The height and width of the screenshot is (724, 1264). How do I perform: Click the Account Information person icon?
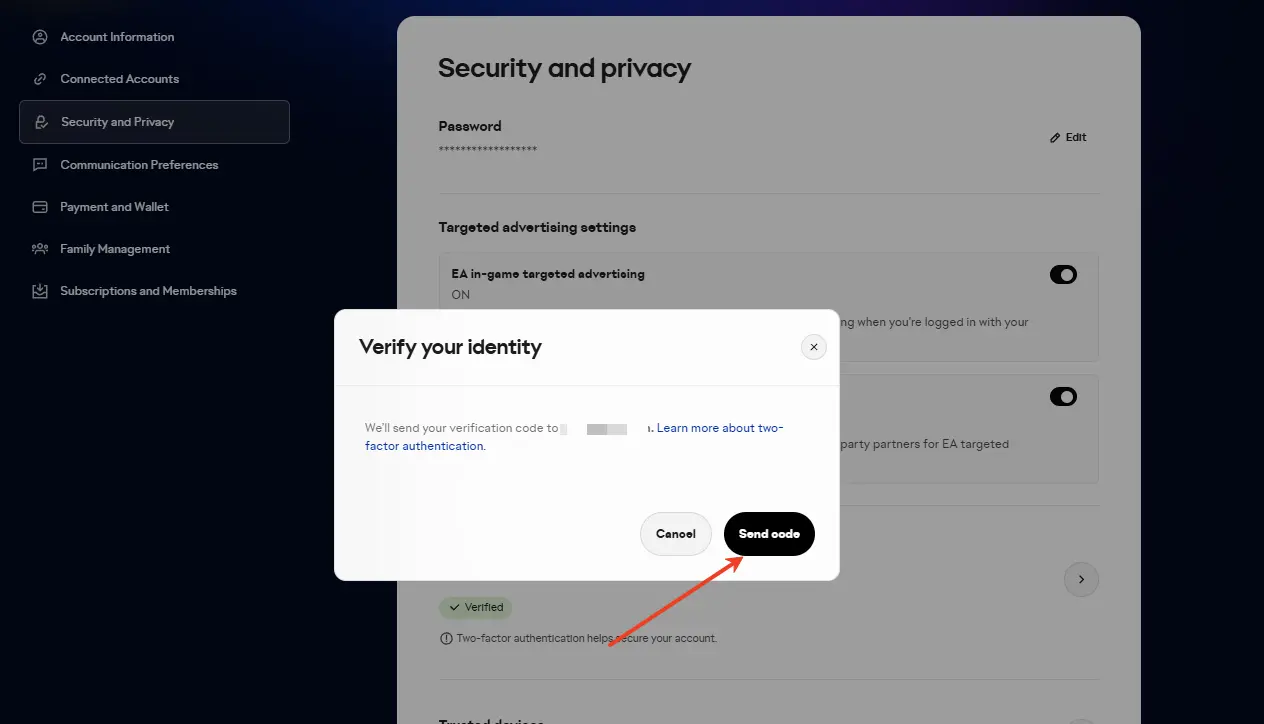click(x=40, y=37)
